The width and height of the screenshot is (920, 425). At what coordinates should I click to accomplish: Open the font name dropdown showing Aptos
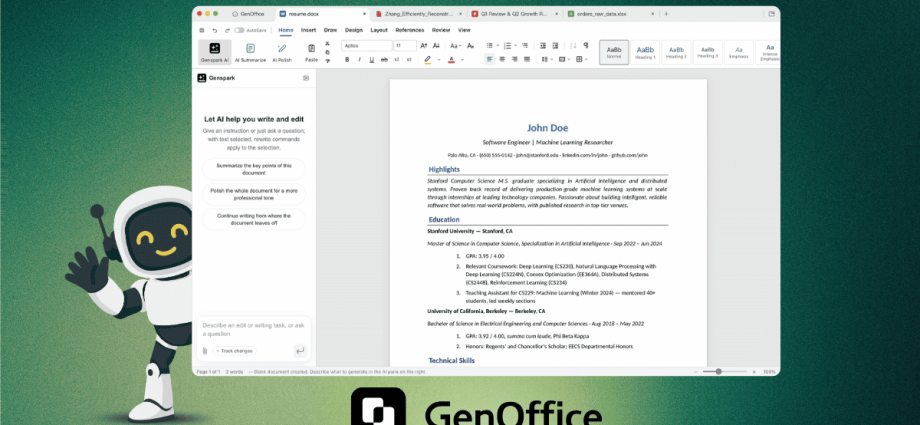click(x=367, y=45)
